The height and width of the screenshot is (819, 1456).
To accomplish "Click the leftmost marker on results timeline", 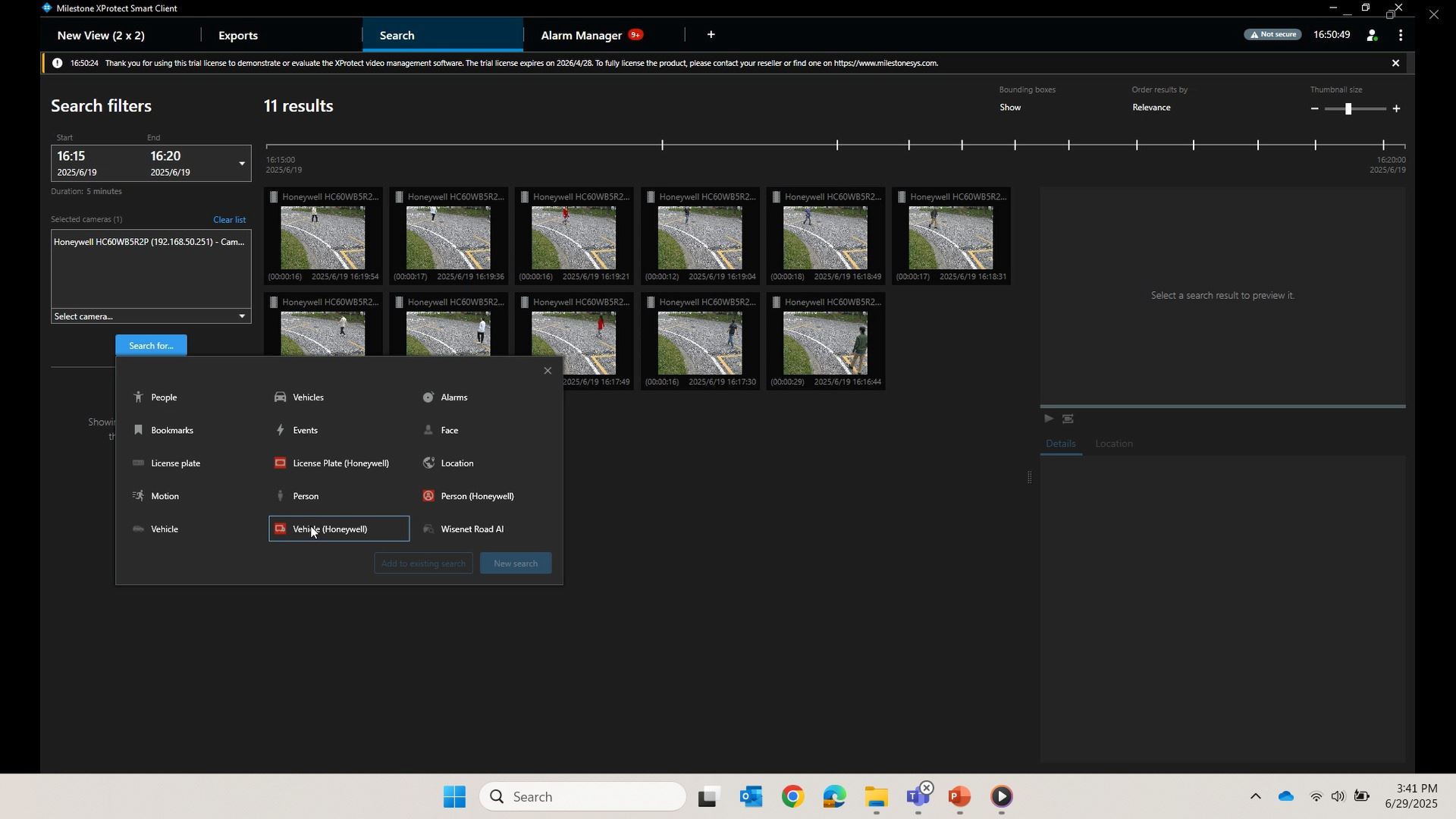I will click(x=662, y=144).
